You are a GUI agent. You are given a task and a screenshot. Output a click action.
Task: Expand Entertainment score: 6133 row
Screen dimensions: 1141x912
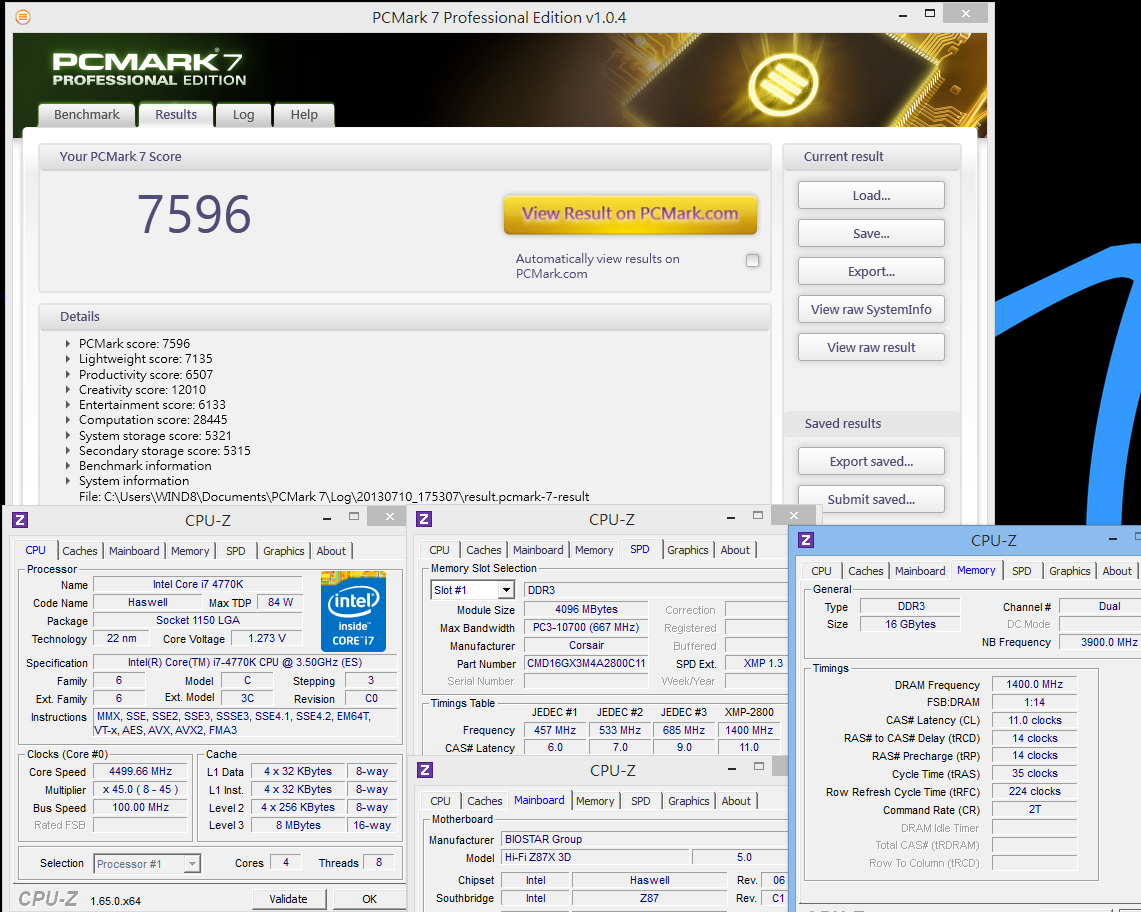[x=68, y=405]
